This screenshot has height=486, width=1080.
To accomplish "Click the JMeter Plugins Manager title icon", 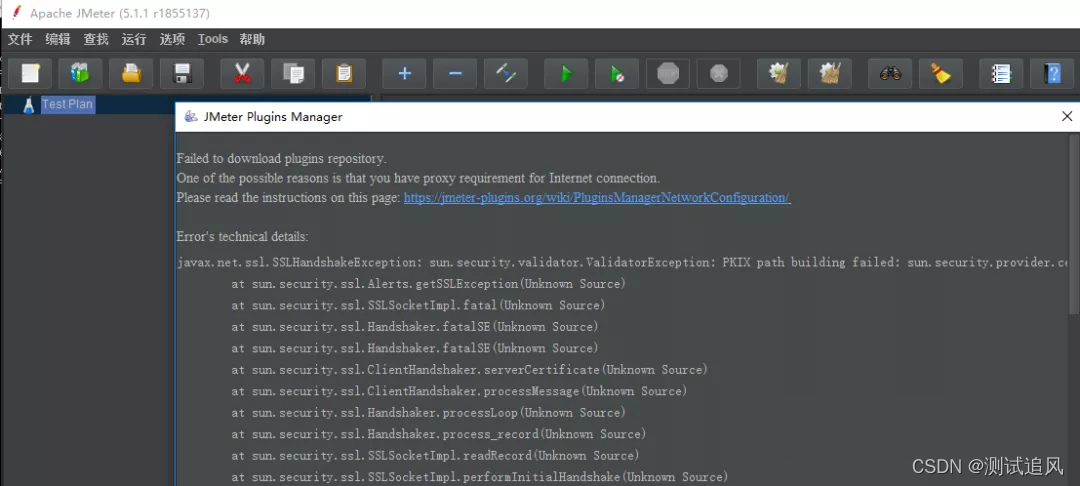I will coord(191,116).
